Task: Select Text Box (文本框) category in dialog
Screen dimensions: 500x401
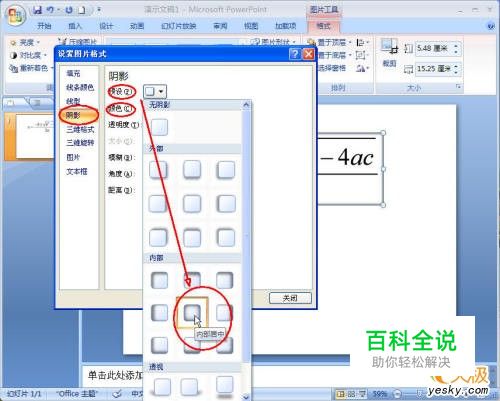Action: click(77, 171)
